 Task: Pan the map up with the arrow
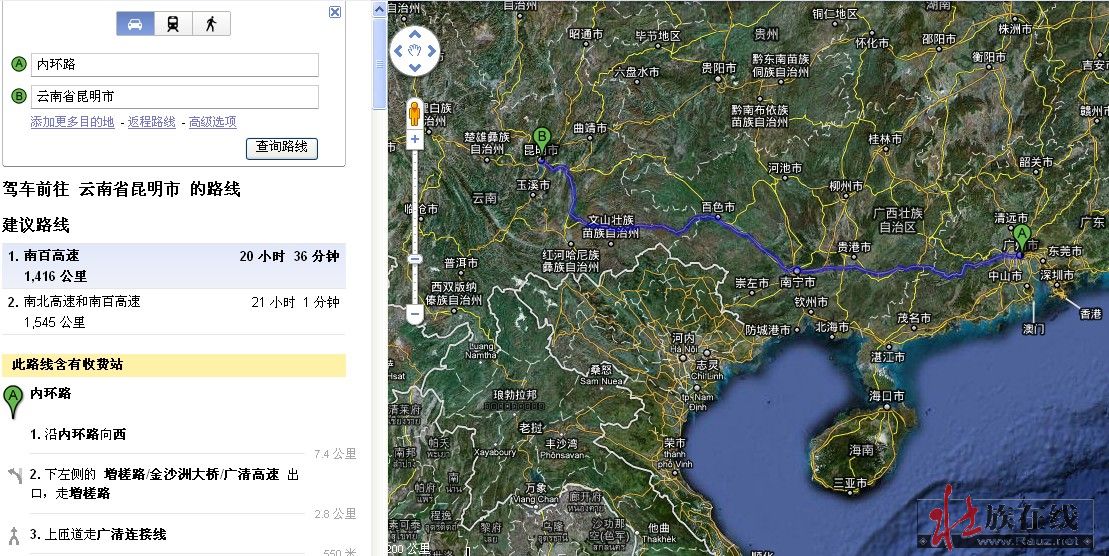[415, 33]
